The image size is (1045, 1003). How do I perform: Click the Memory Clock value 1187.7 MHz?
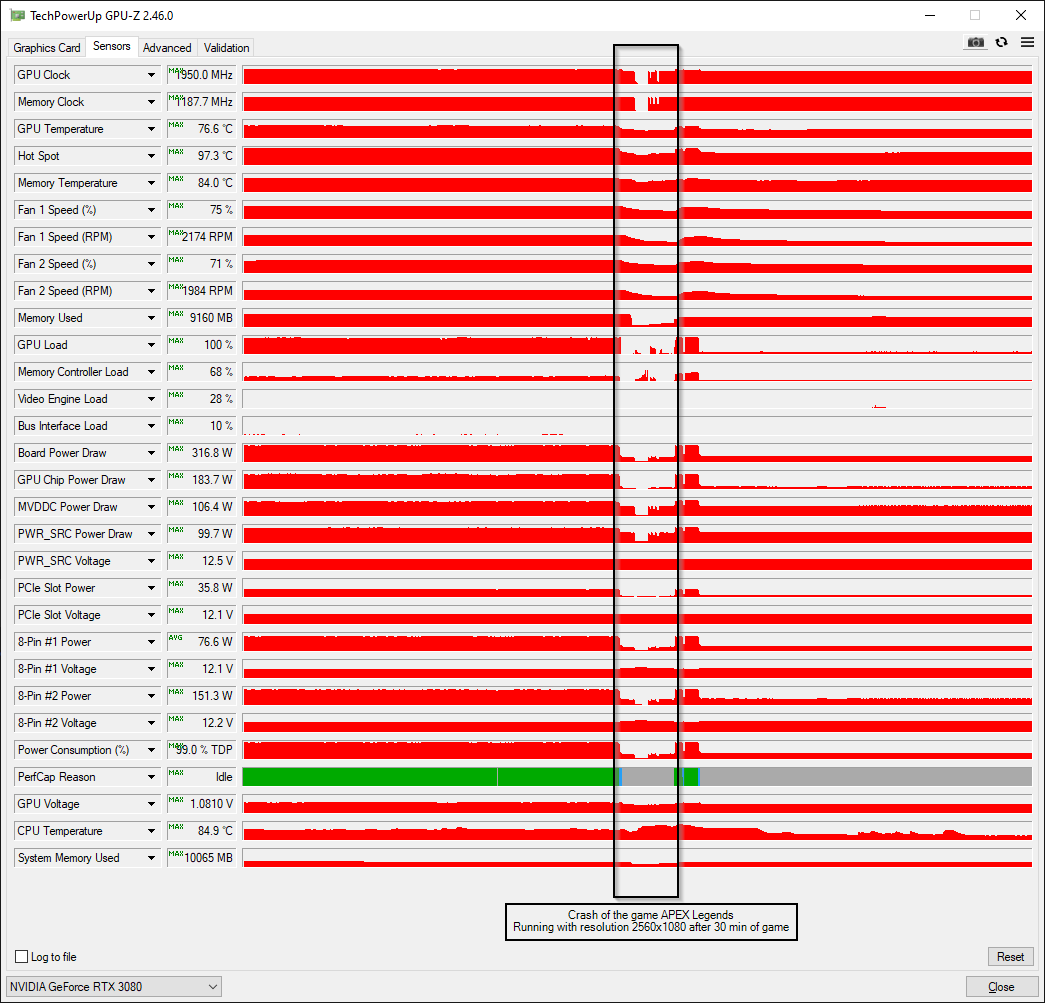point(201,102)
